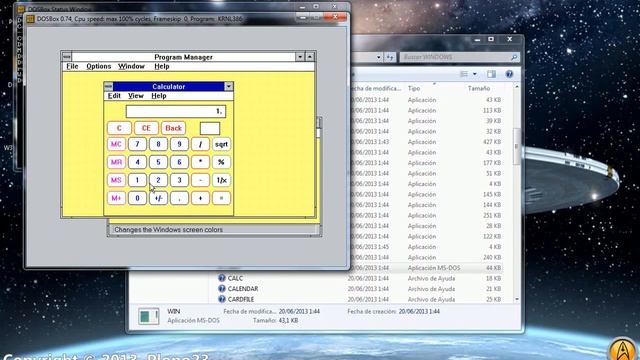640x360 pixels.
Task: Sort by the Tamaño column header
Action: (479, 88)
